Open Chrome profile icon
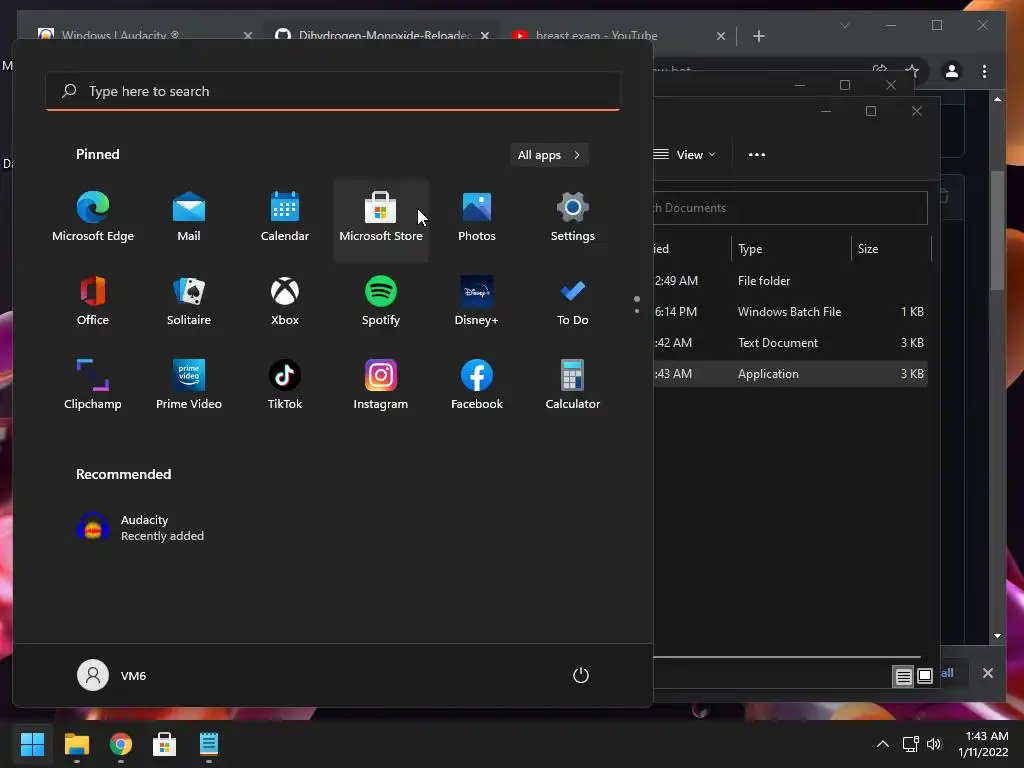This screenshot has width=1024, height=768. tap(952, 71)
